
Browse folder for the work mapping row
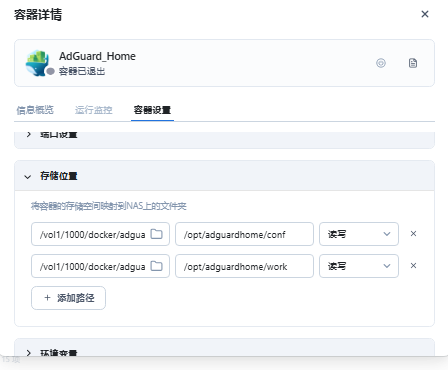coord(156,266)
